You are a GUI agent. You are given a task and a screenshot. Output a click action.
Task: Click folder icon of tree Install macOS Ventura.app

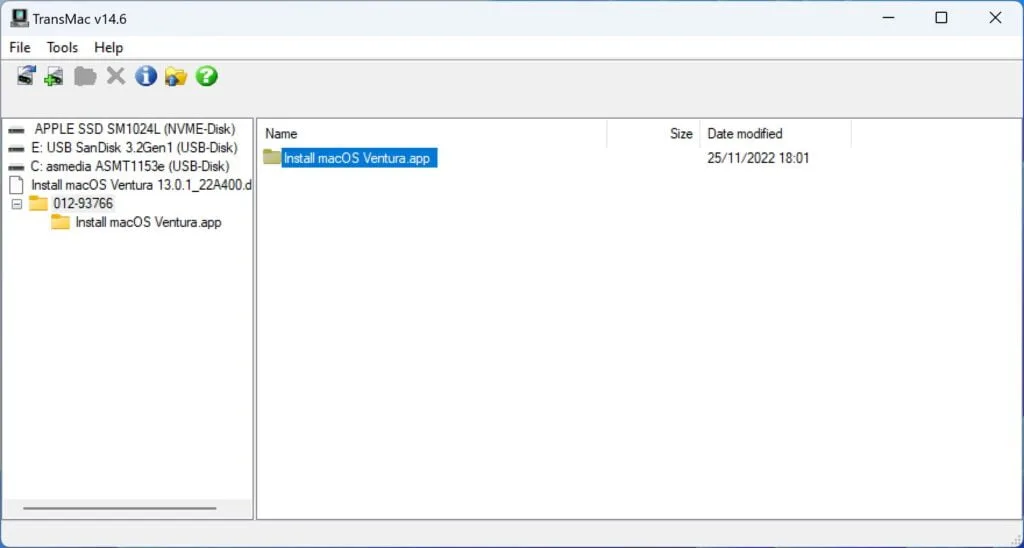(61, 222)
